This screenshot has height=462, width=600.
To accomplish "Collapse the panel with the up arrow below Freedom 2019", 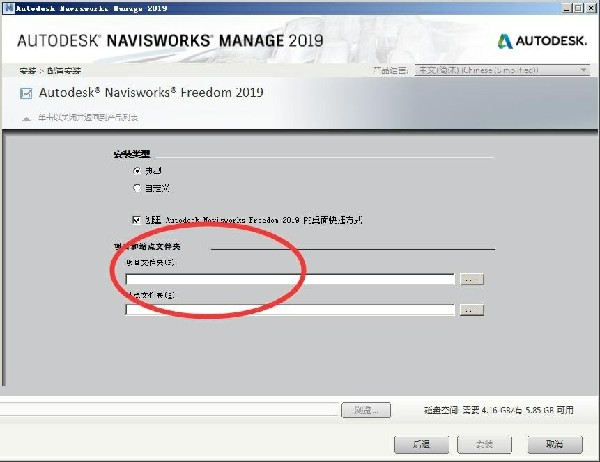I will click(x=26, y=118).
